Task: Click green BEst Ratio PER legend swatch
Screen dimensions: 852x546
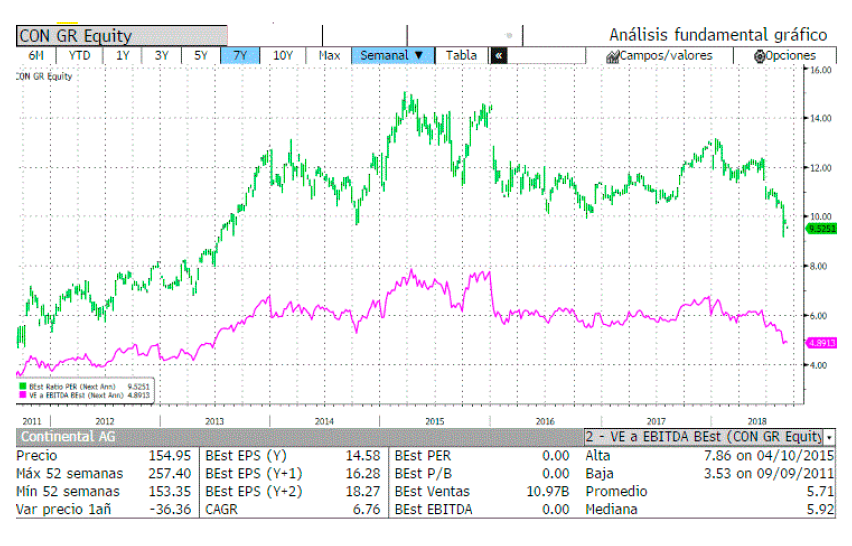Action: click(x=22, y=384)
